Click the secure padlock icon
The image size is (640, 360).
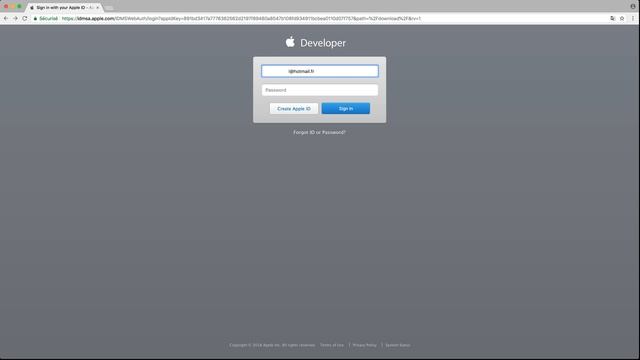(36, 19)
